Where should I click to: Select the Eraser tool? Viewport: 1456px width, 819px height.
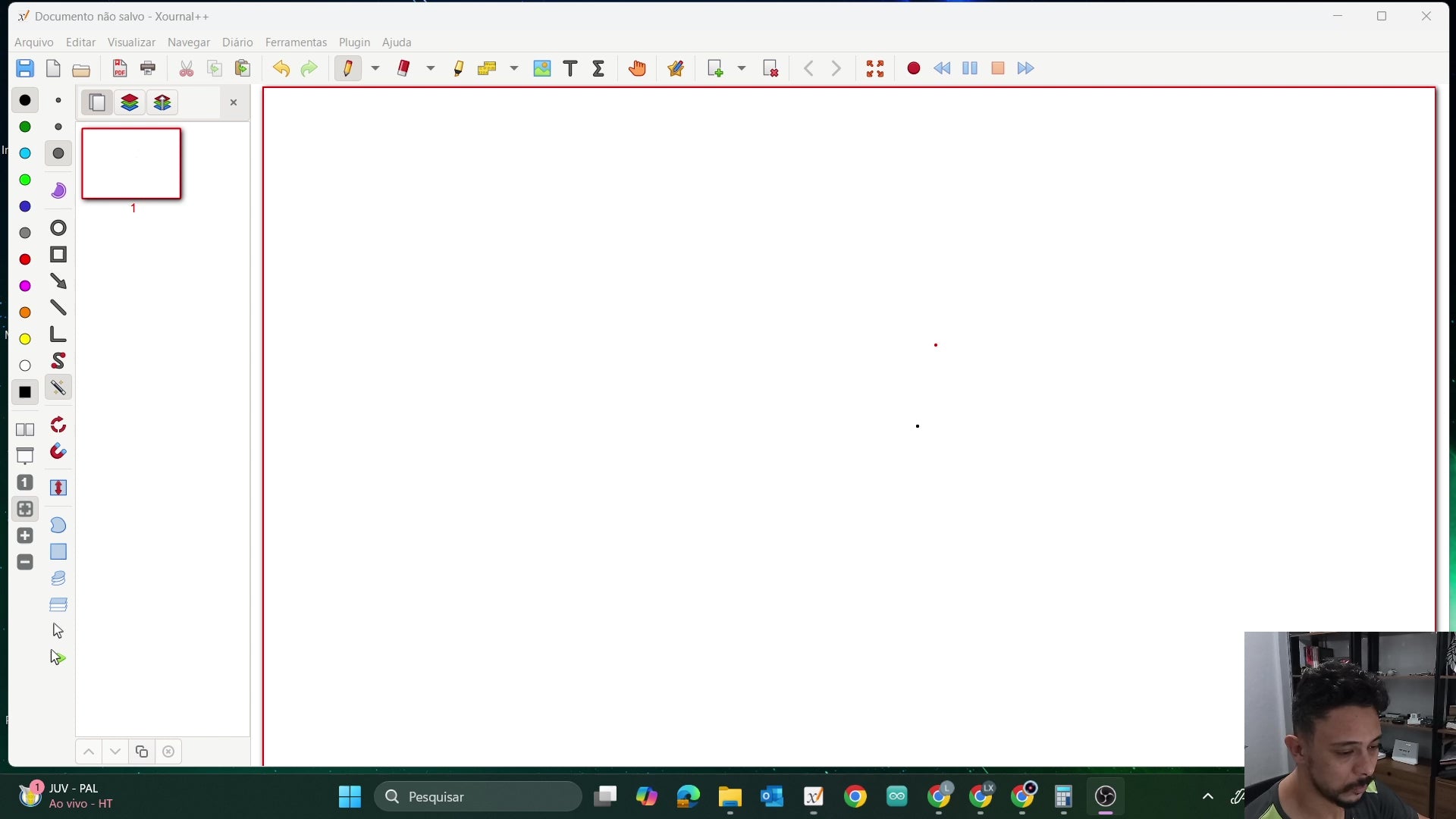click(x=403, y=68)
